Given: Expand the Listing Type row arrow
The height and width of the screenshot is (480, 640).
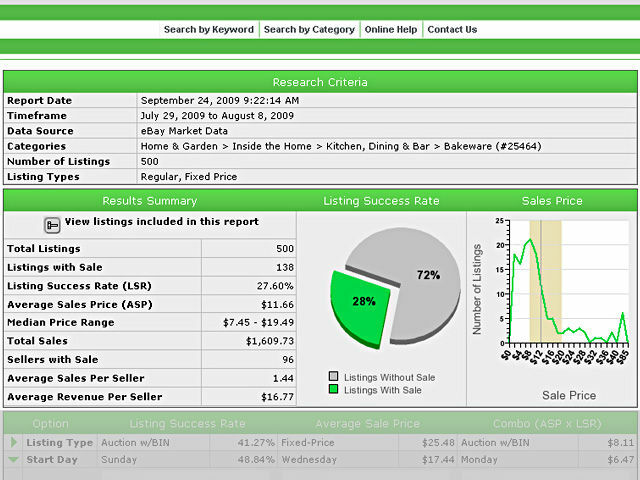Looking at the screenshot, I should [13, 442].
